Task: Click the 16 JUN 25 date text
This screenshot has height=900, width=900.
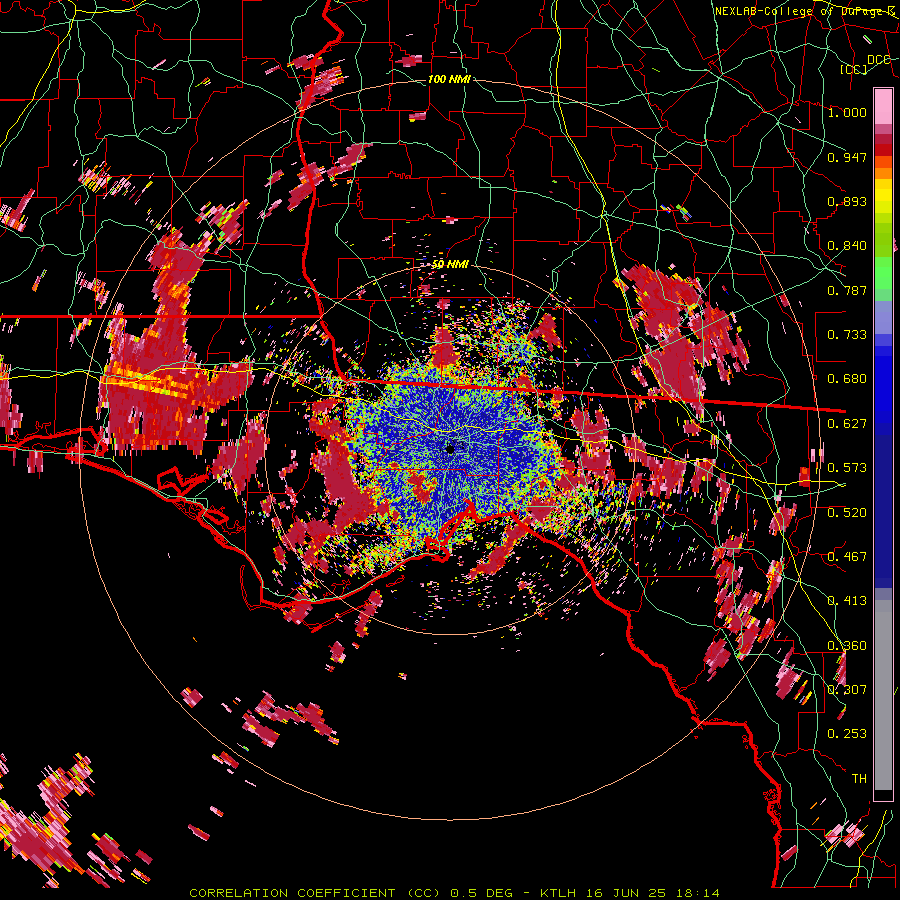Action: pyautogui.click(x=626, y=893)
